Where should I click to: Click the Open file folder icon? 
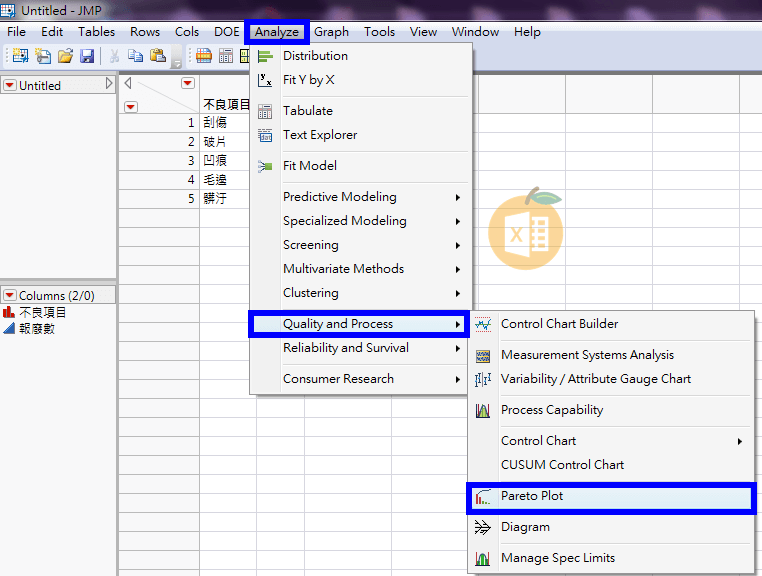(65, 56)
